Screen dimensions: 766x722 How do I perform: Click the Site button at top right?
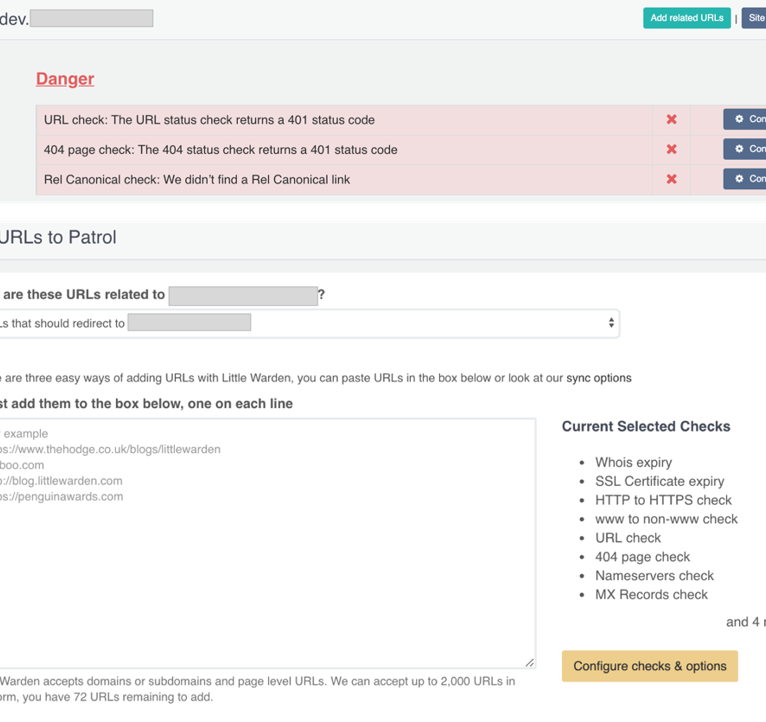click(x=755, y=18)
